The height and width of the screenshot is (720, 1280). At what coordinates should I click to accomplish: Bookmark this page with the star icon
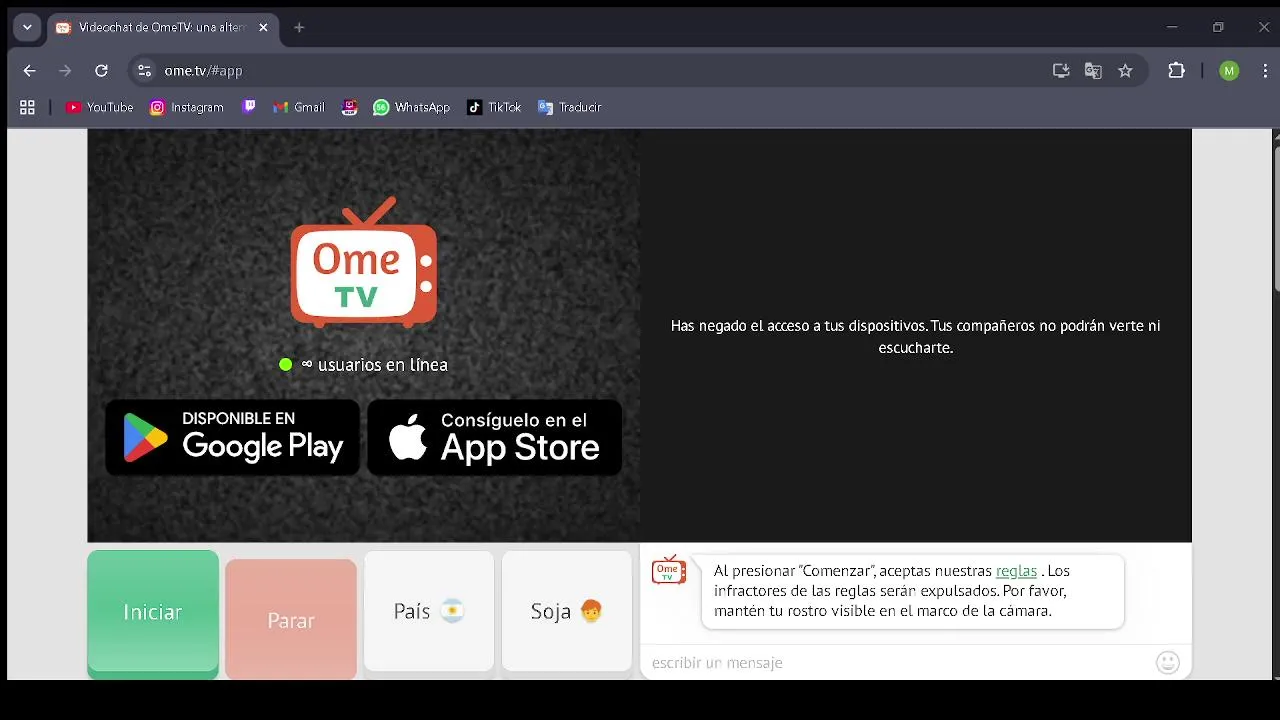1125,71
